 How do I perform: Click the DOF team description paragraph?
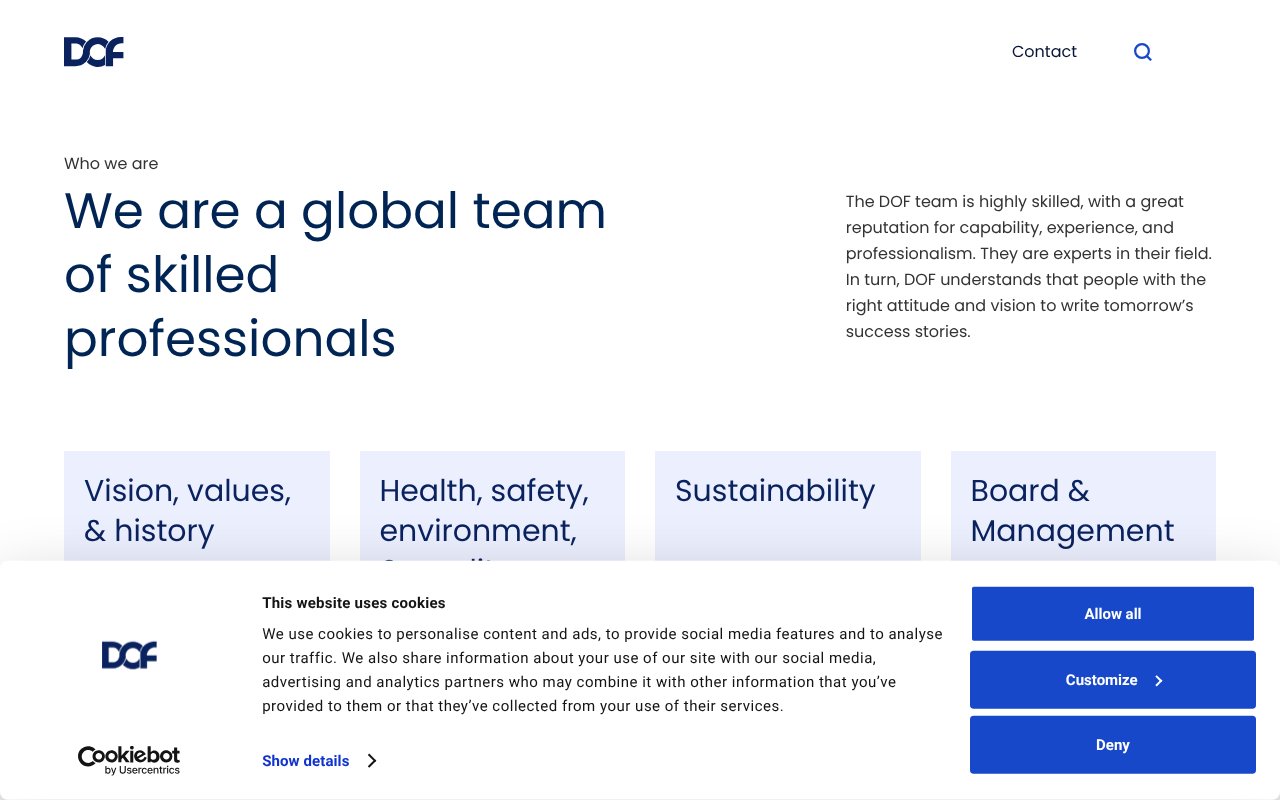[1029, 266]
